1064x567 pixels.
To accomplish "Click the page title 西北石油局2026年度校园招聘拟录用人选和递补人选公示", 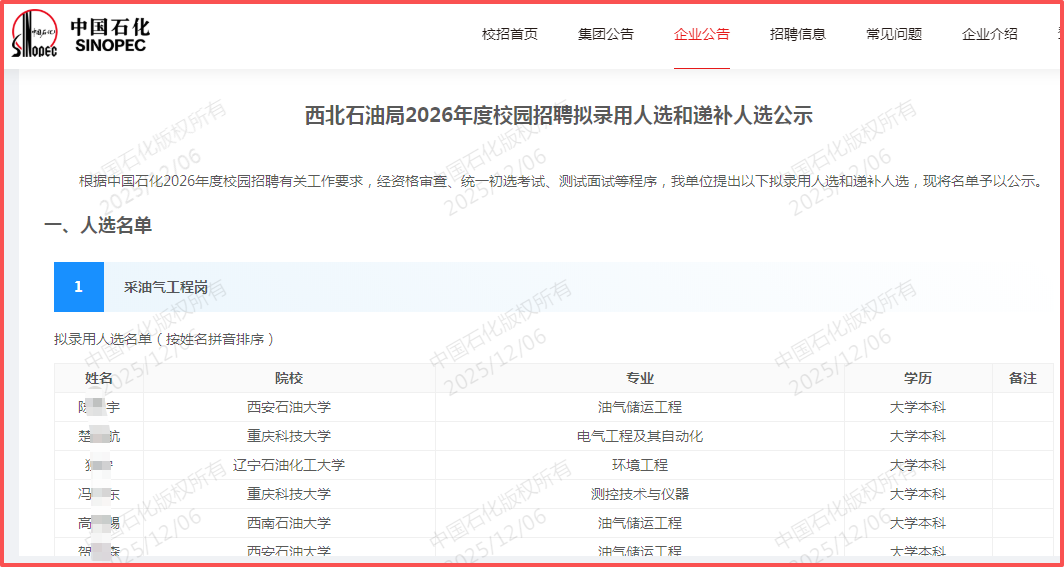I will 558,116.
